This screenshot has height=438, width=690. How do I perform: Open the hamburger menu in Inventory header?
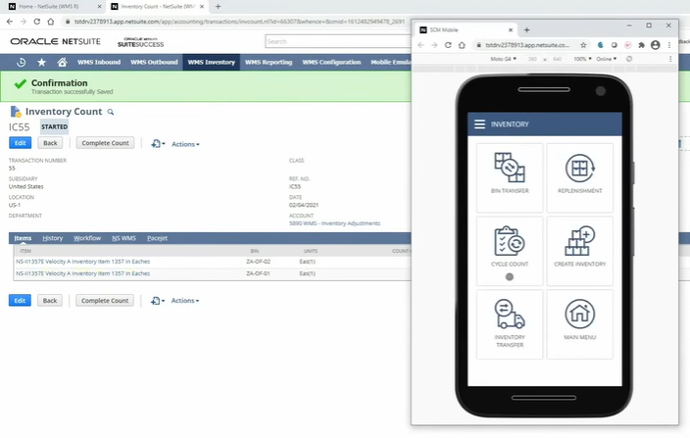pos(480,124)
